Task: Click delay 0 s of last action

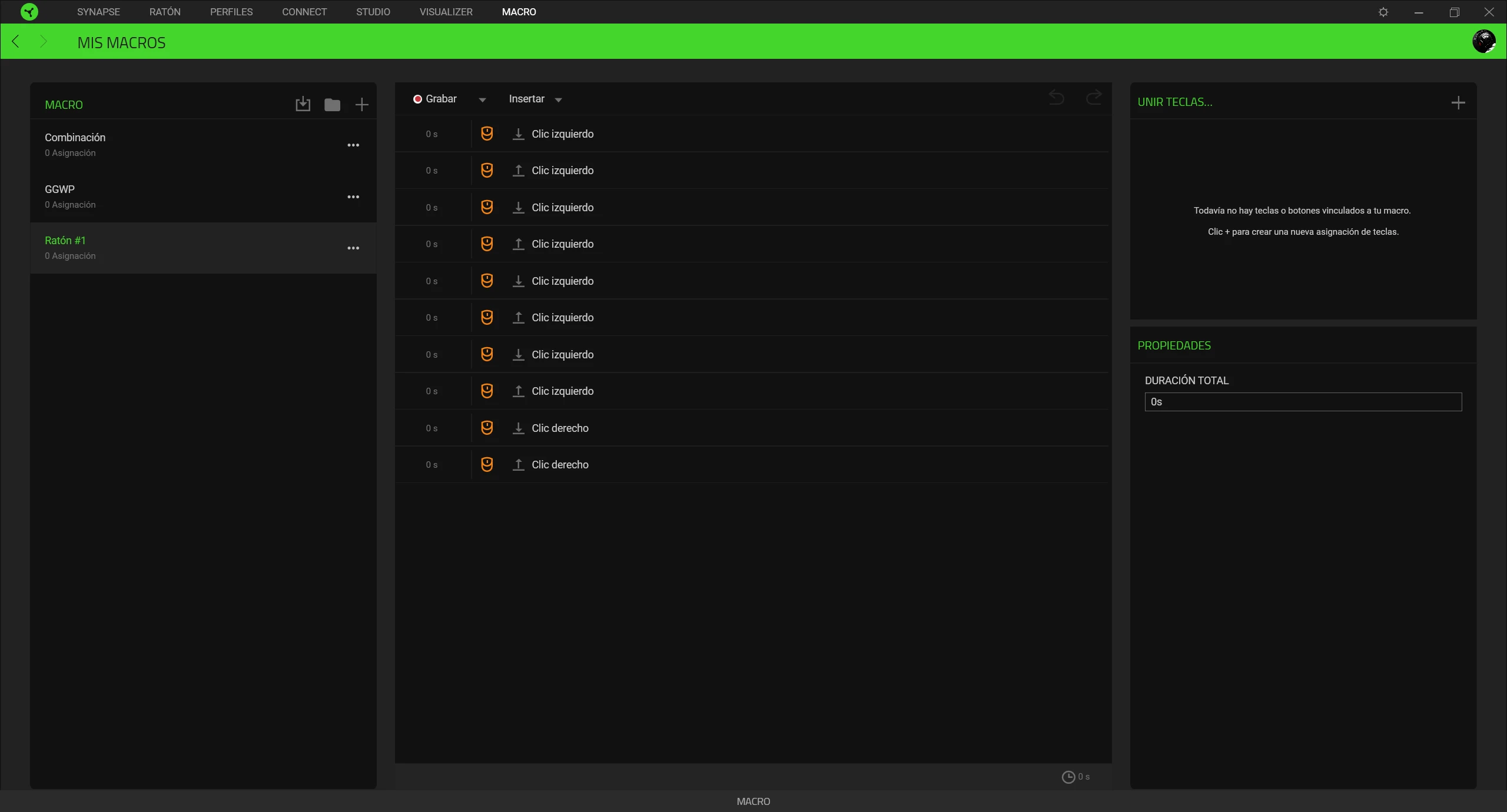Action: (x=431, y=465)
